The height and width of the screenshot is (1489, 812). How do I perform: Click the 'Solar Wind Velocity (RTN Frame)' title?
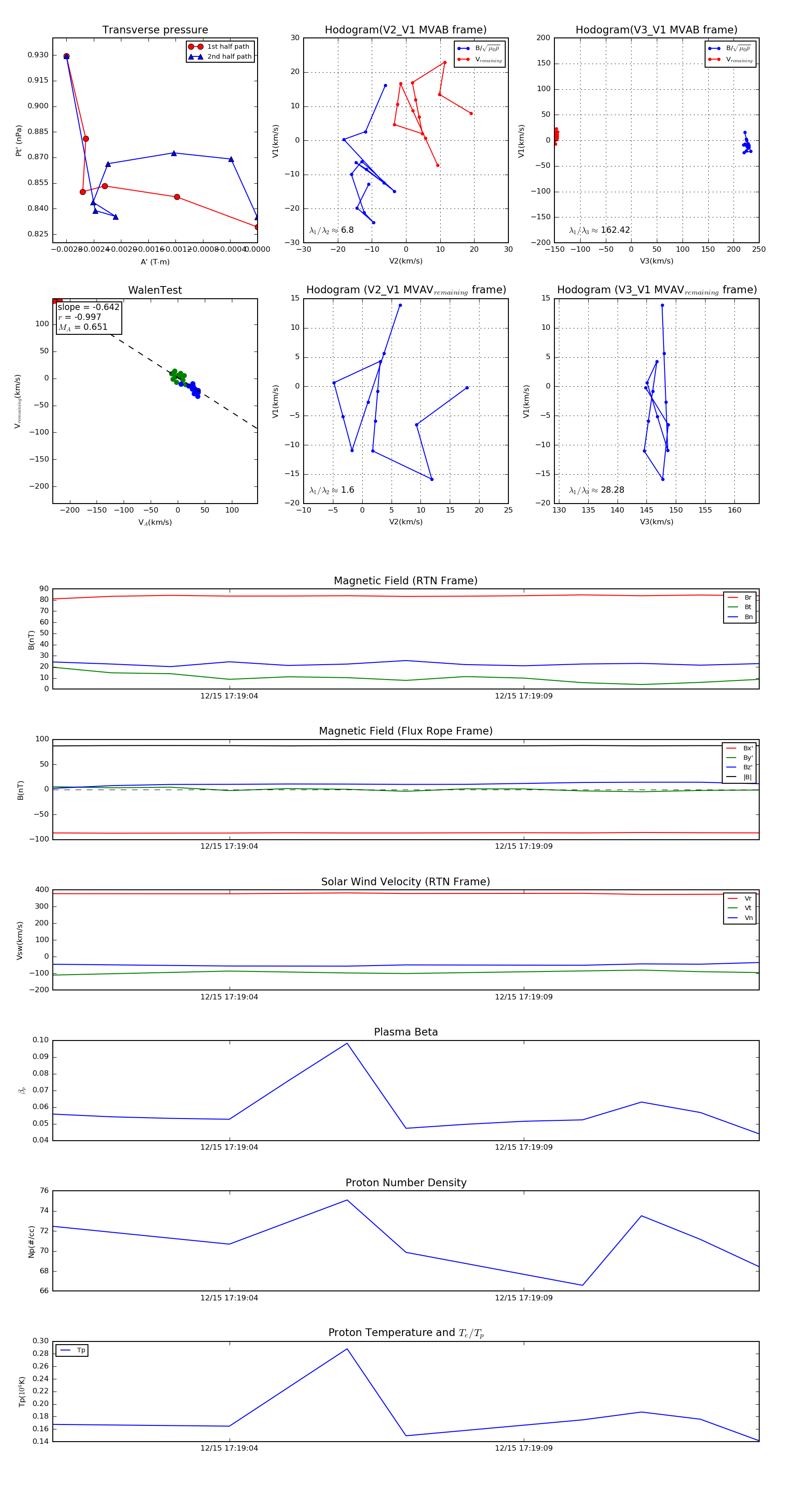[x=406, y=882]
